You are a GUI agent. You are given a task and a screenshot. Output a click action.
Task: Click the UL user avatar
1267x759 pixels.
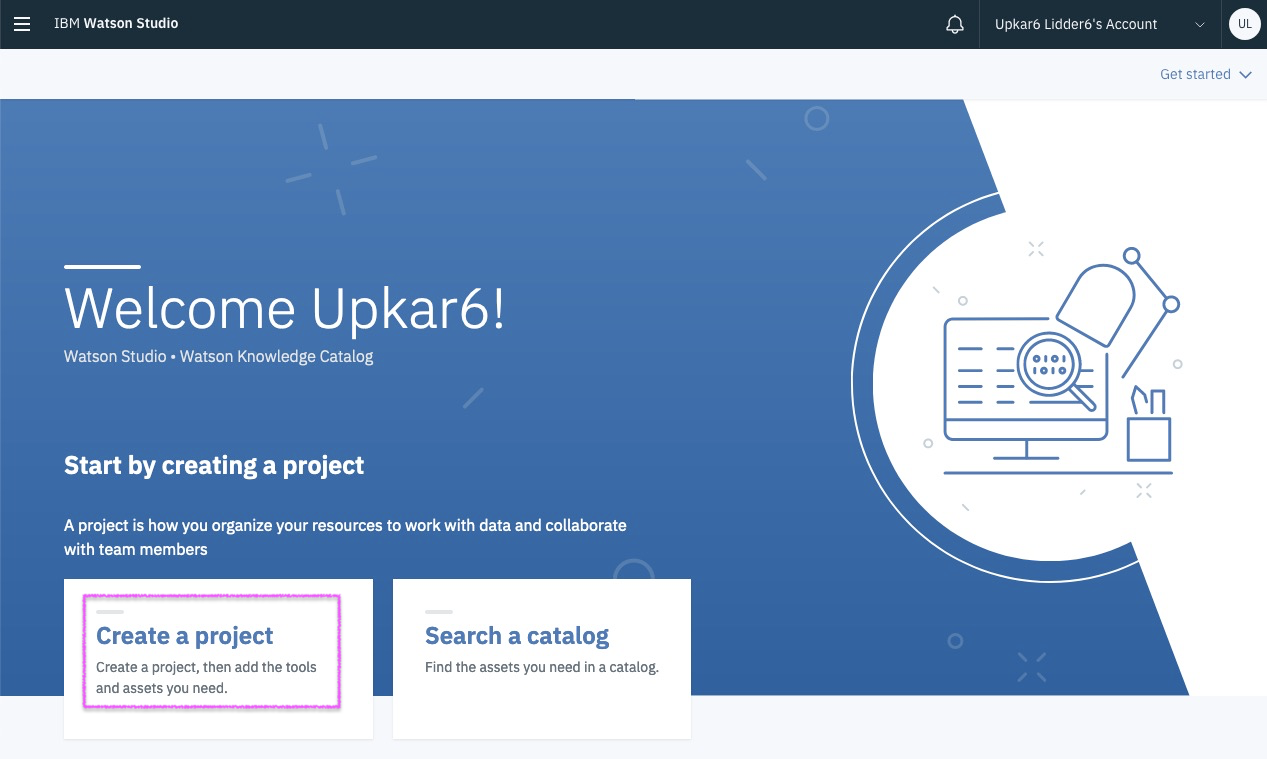click(x=1244, y=24)
